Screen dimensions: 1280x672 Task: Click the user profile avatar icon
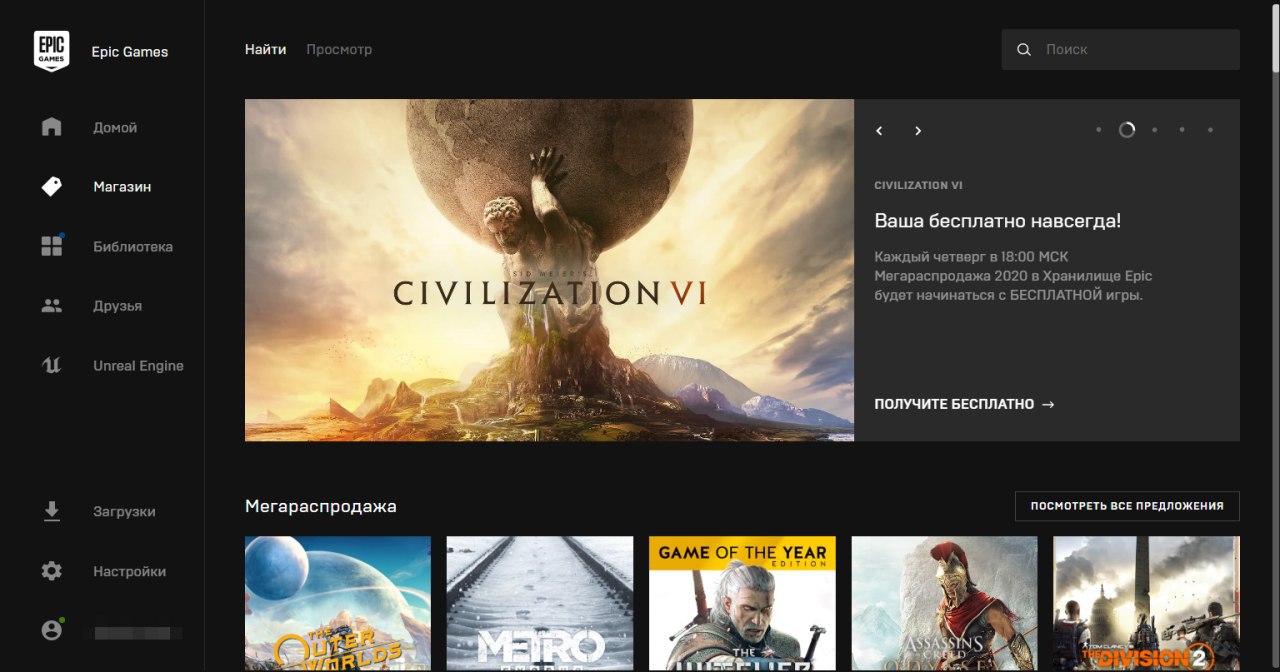[x=52, y=630]
